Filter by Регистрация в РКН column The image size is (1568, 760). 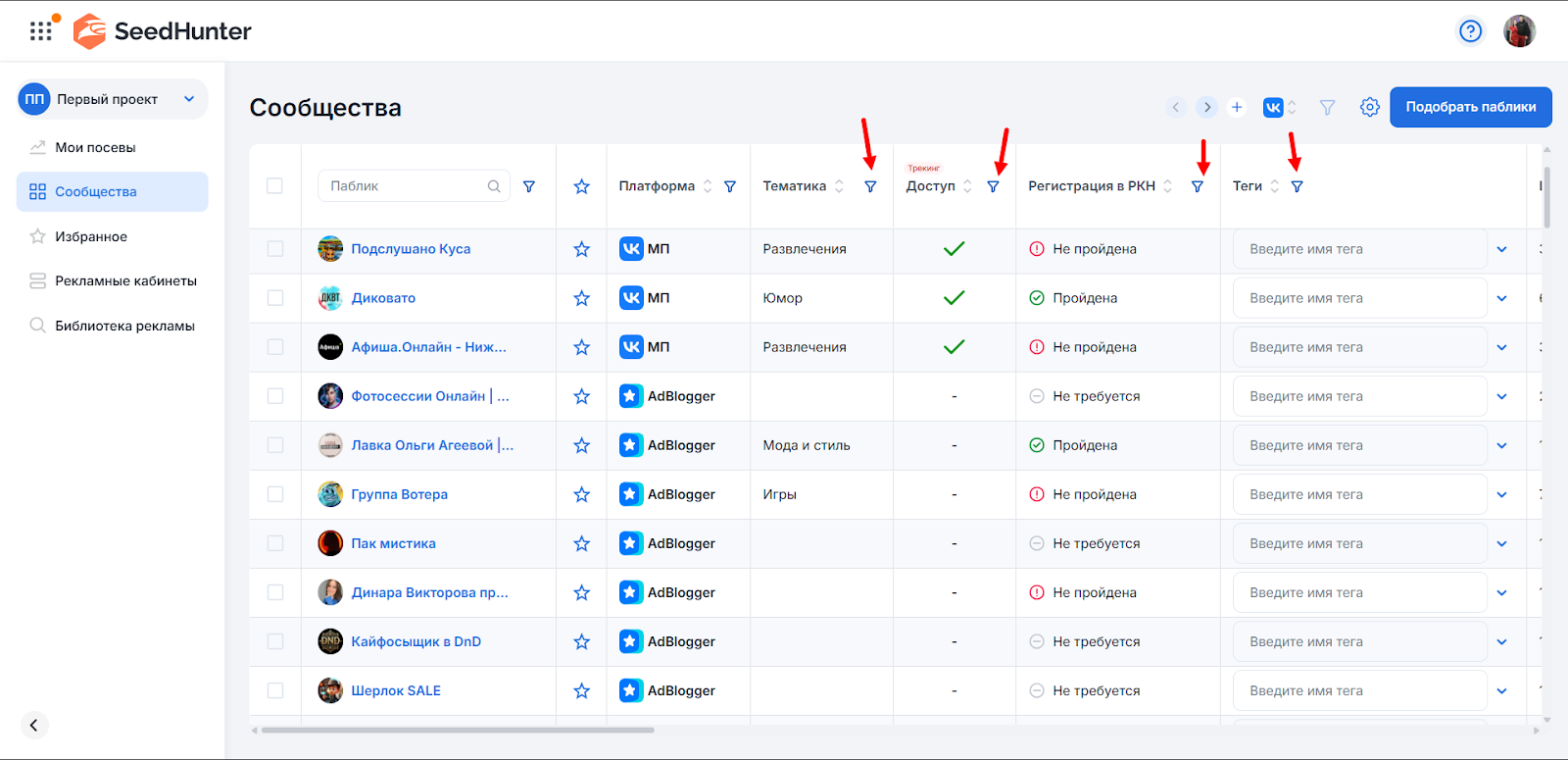click(1197, 186)
